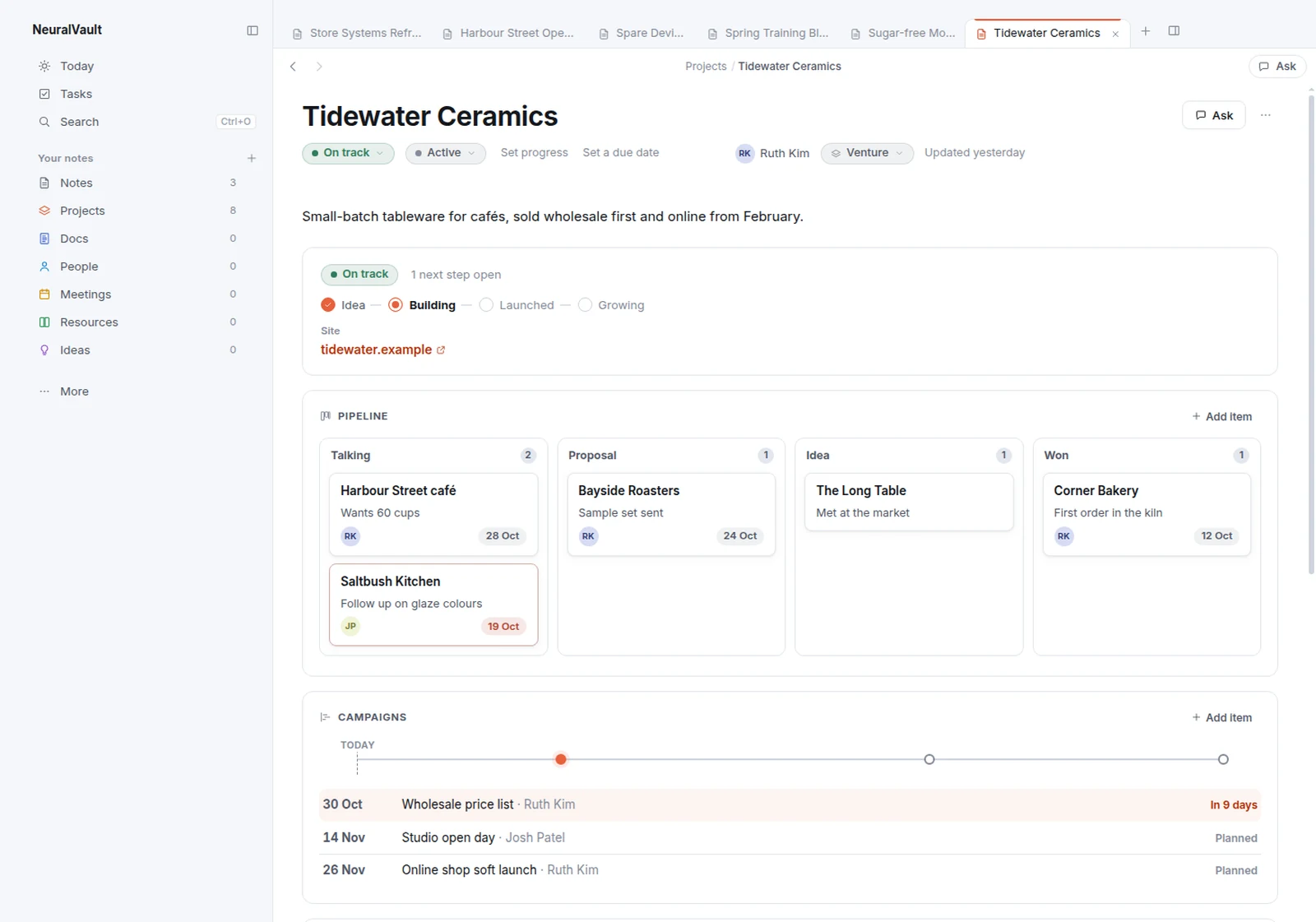
Task: Click RK avatar on Harbour Street café card
Action: (350, 536)
